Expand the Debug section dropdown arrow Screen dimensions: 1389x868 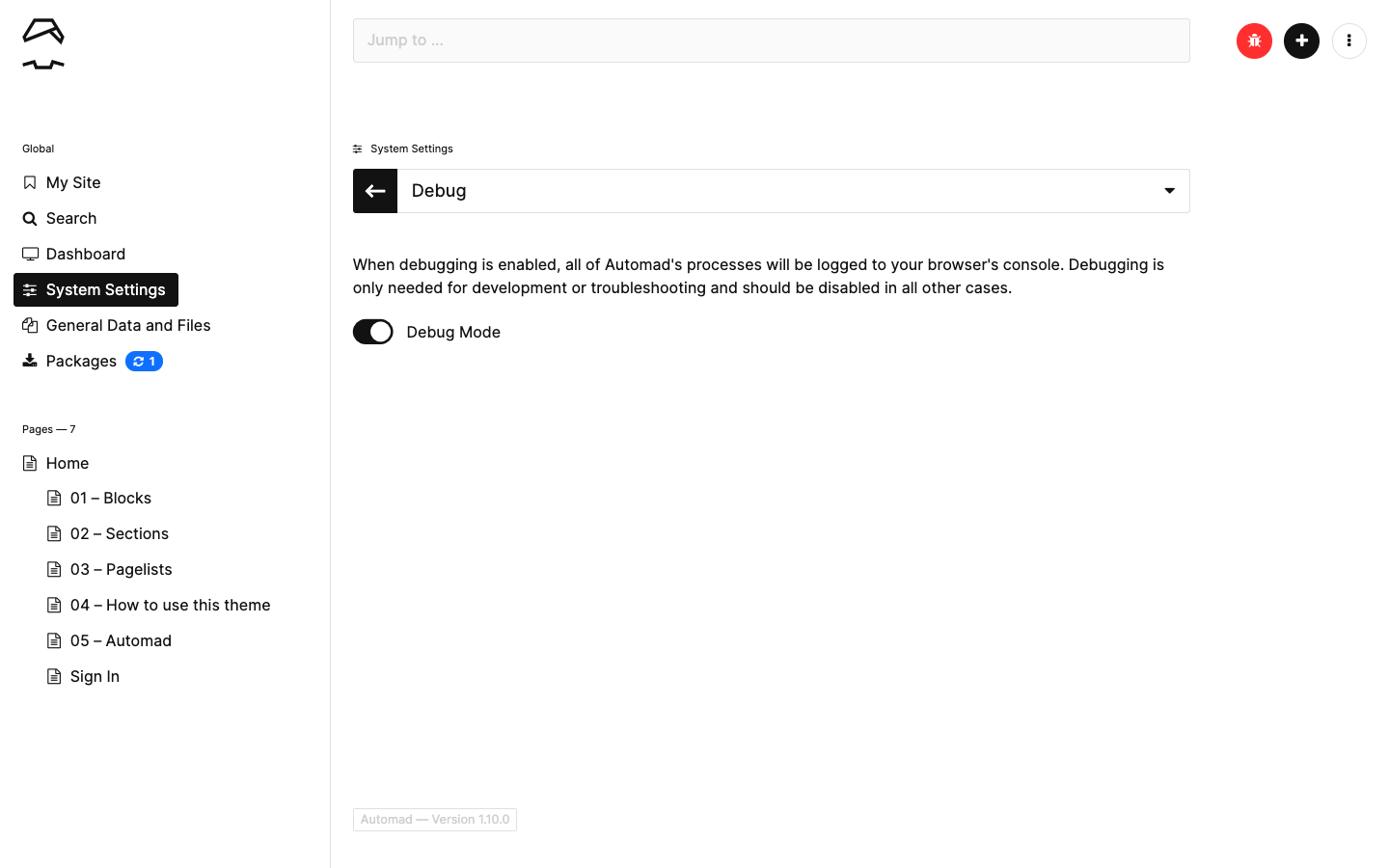(x=1169, y=191)
